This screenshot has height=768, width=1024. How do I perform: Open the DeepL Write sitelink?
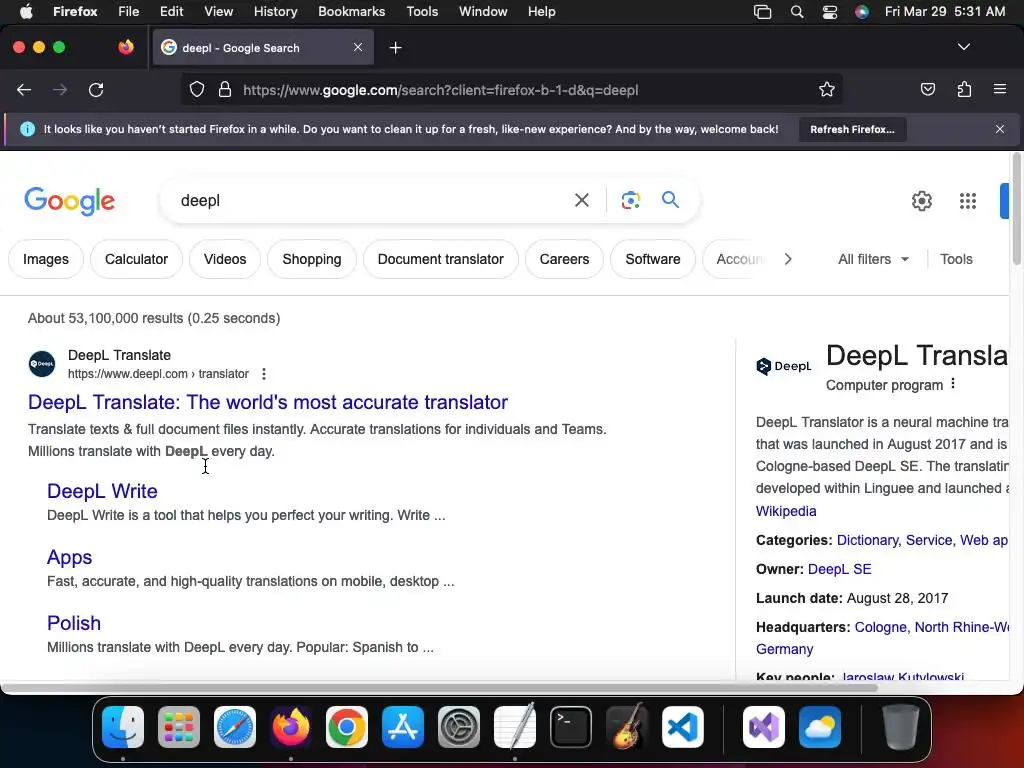point(102,491)
